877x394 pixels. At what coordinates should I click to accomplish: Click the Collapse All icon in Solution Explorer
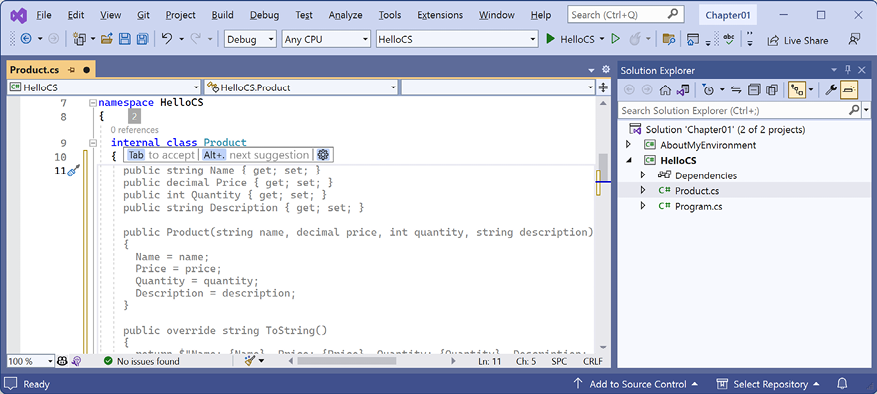pos(755,90)
